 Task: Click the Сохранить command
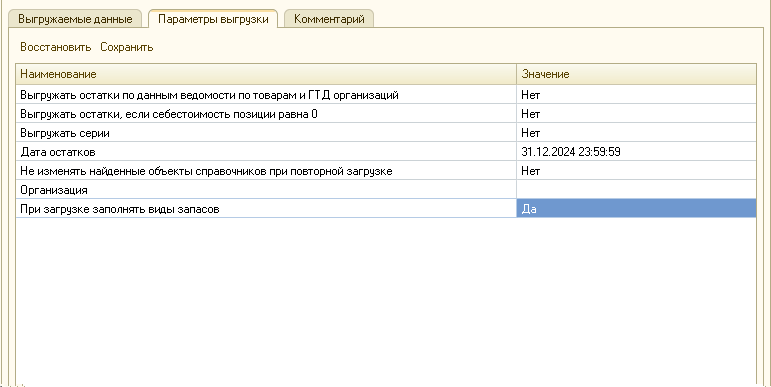point(127,47)
